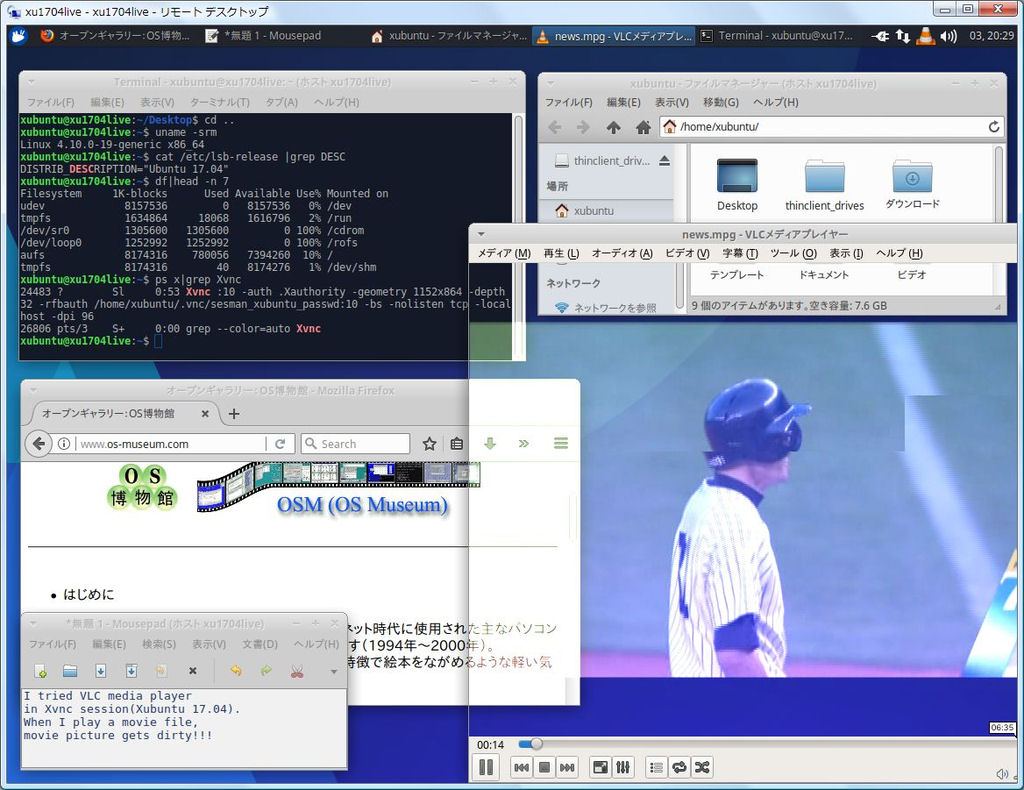Open Mousepad 検索(S) menu

coord(159,644)
